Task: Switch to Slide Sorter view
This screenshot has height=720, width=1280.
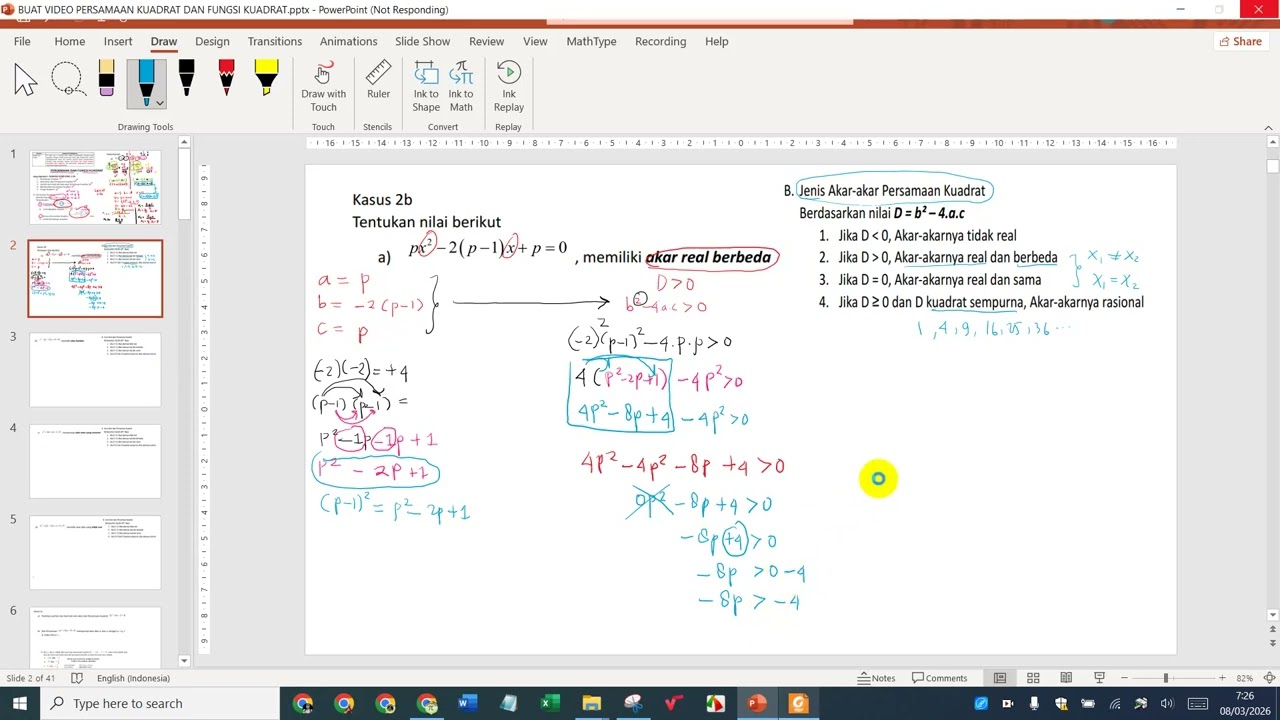Action: tap(1033, 678)
